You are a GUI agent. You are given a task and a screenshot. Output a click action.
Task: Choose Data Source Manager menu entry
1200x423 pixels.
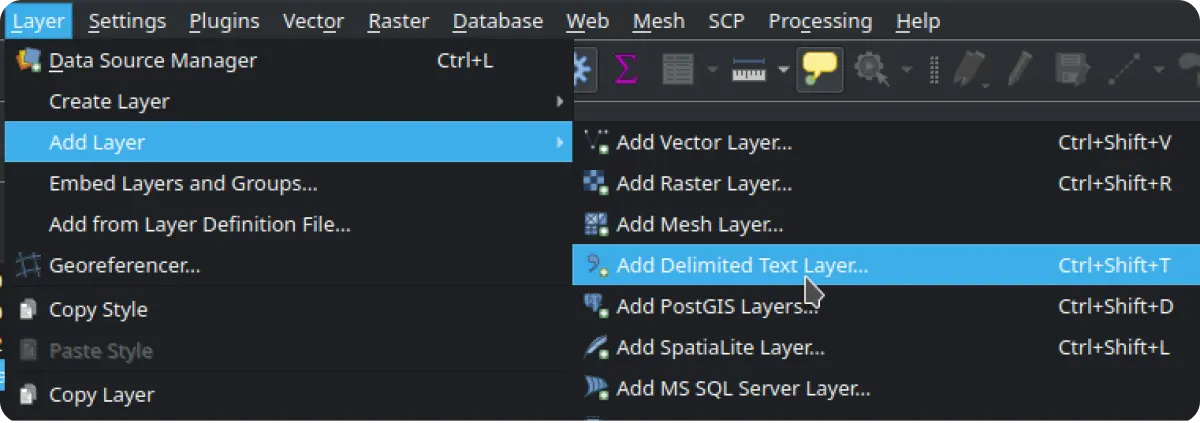[289, 60]
